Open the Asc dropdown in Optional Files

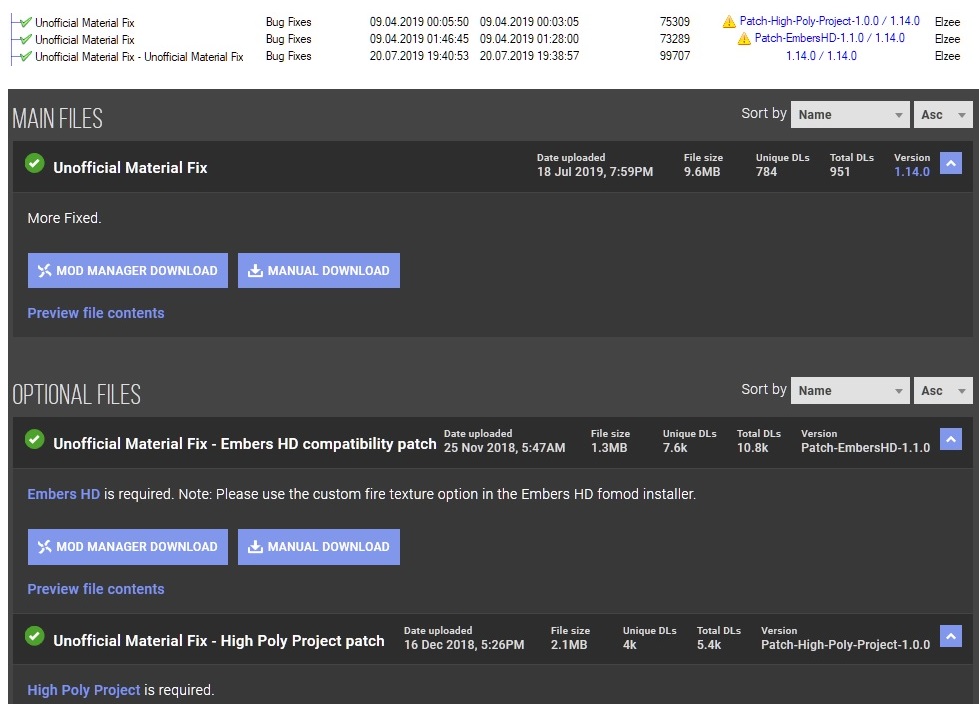point(941,390)
